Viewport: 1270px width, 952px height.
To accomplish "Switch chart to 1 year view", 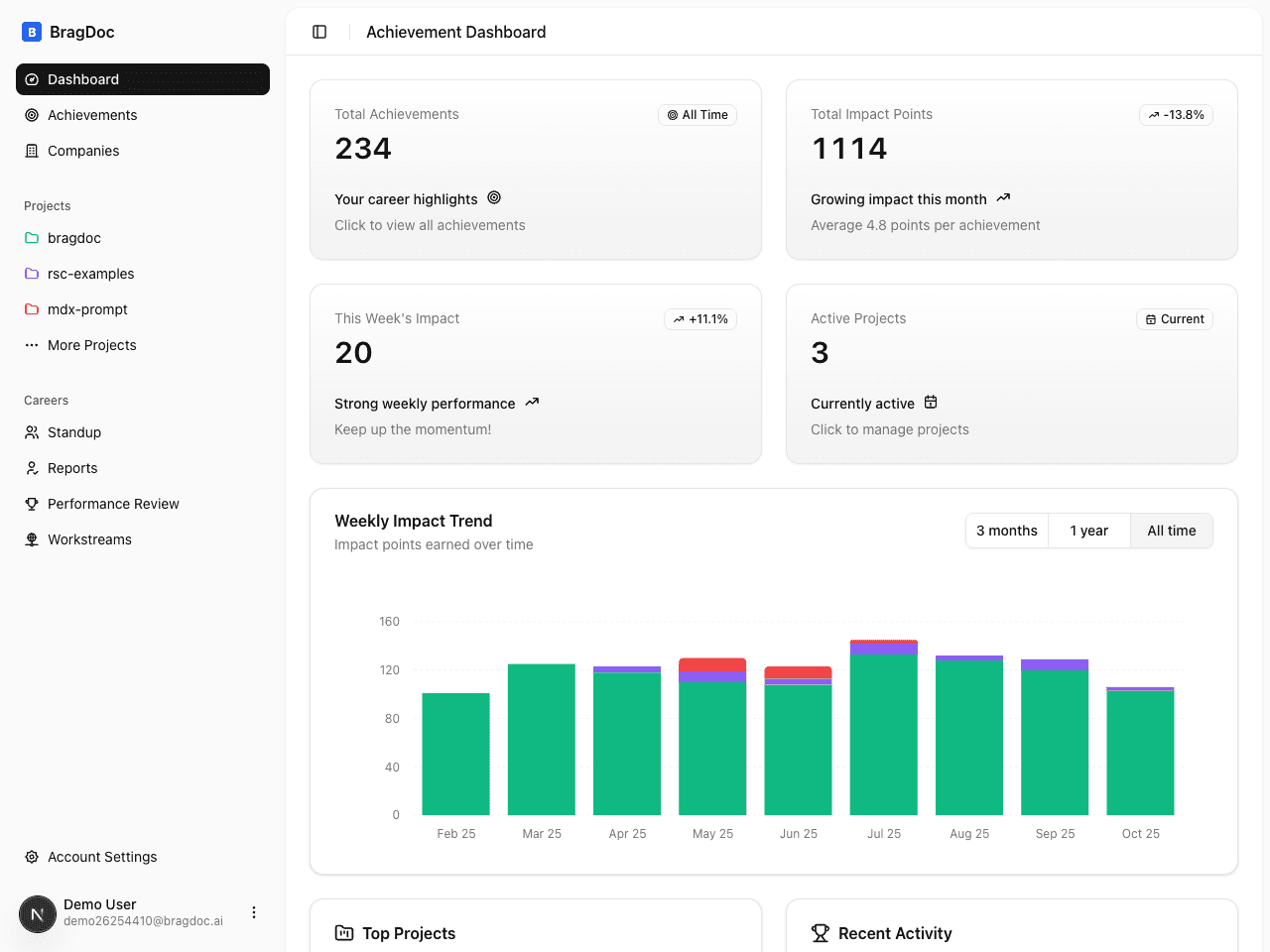I will coord(1088,531).
